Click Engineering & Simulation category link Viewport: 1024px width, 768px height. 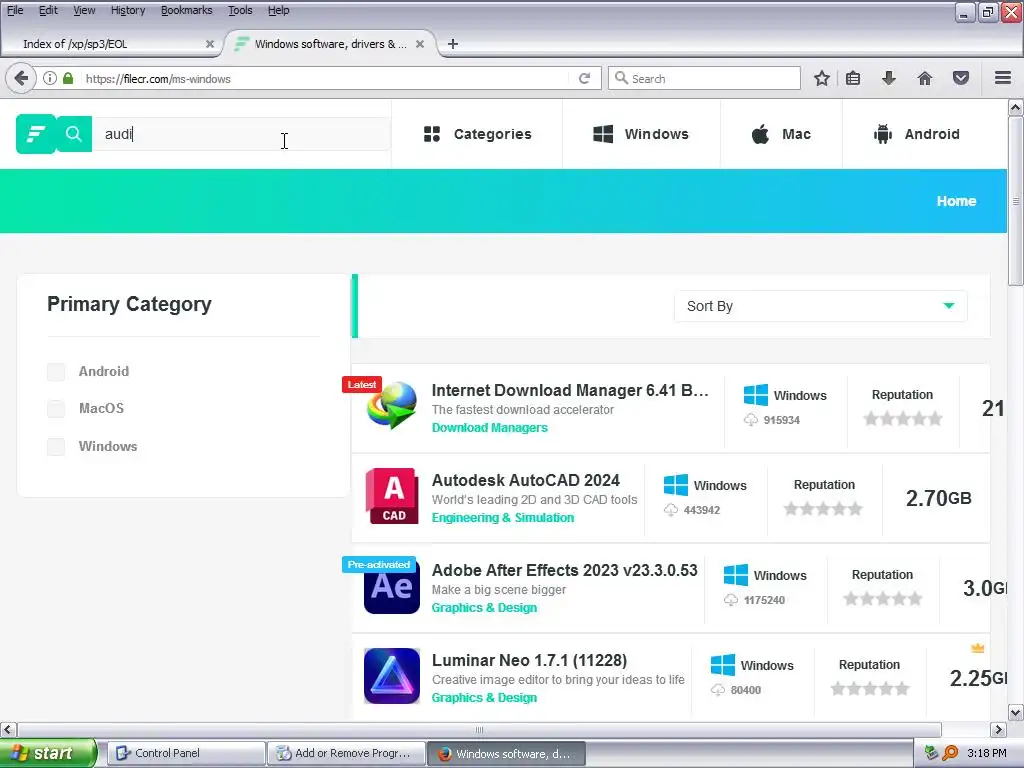pos(503,518)
